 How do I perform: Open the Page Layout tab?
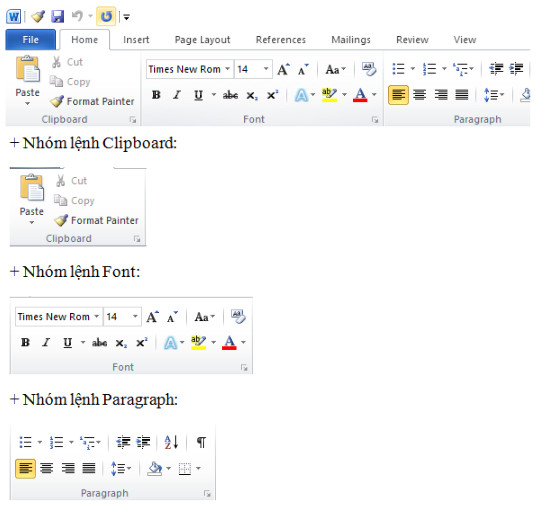coord(202,40)
